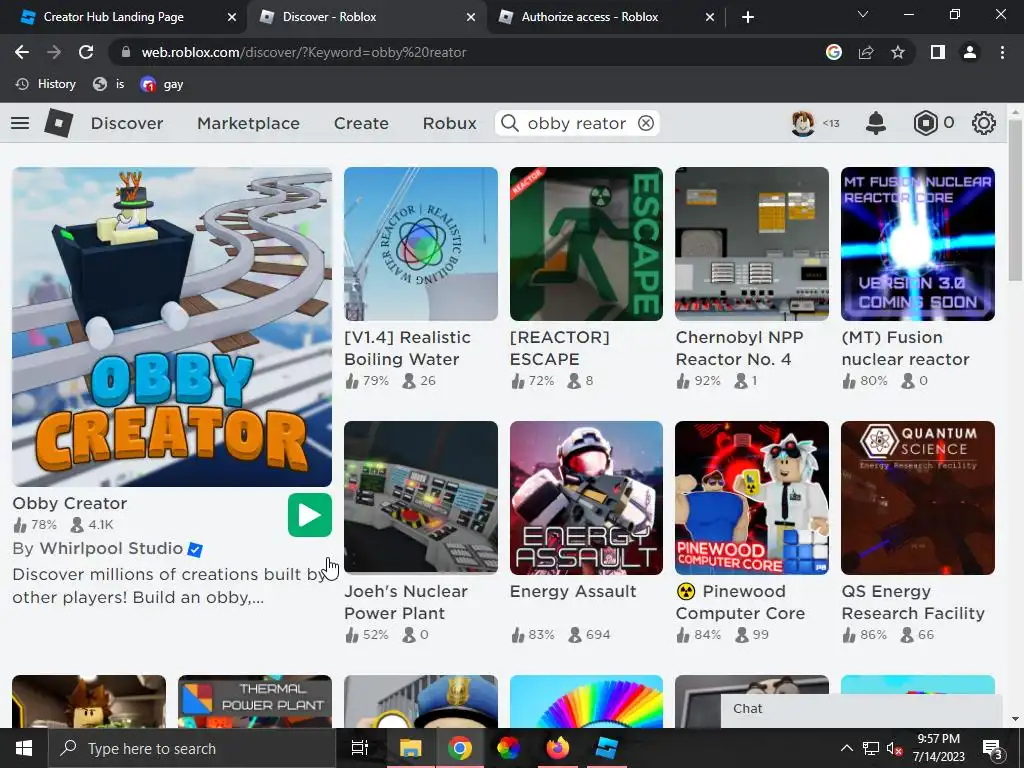This screenshot has width=1024, height=768.
Task: Select Robux in the navigation bar
Action: (x=449, y=123)
